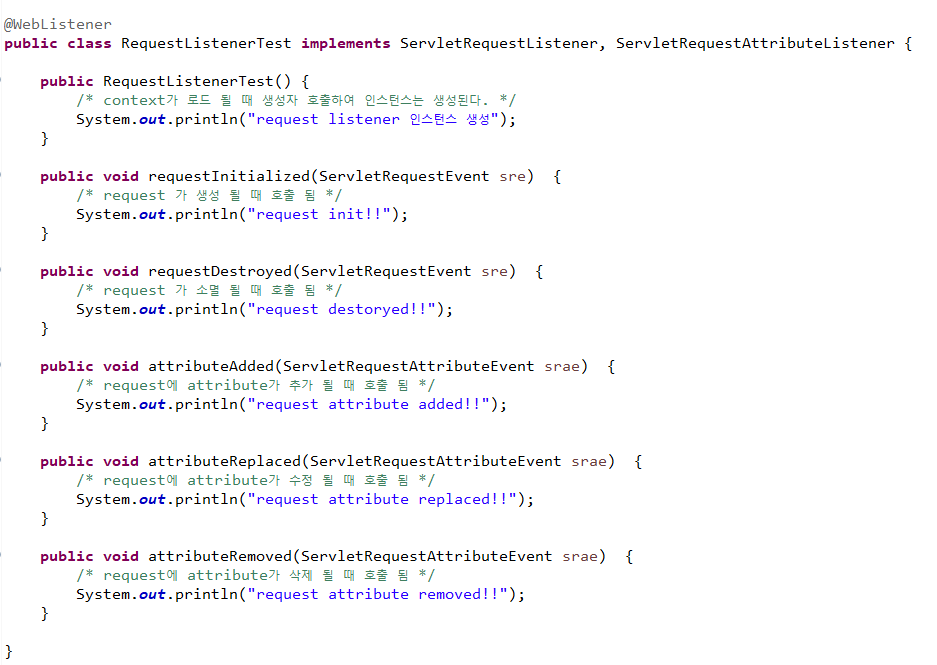This screenshot has width=937, height=665.
Task: Click the requestInitialized method name
Action: coord(229,176)
